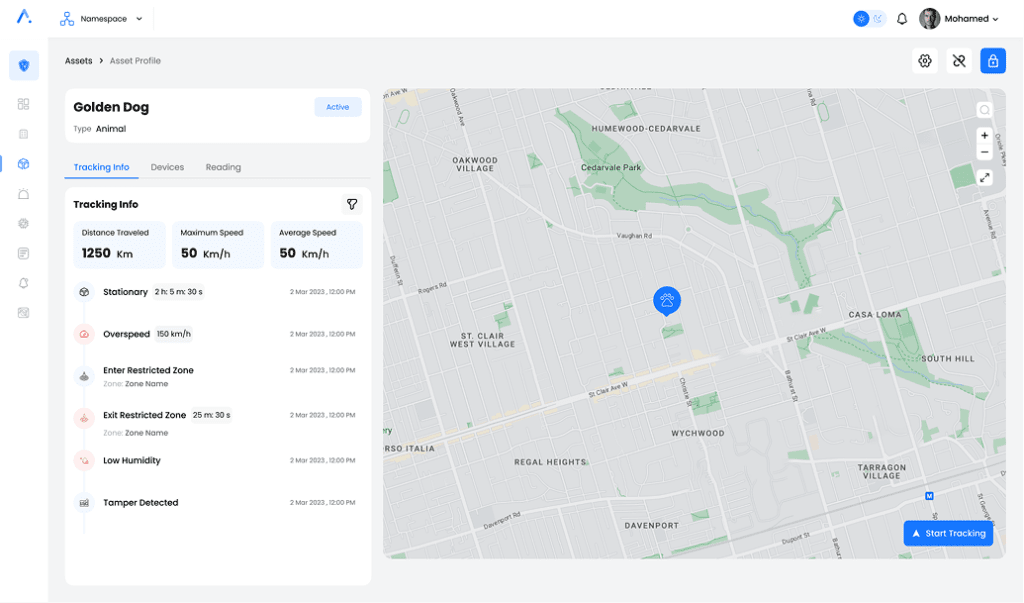Screen dimensions: 1024x603
Task: Open the Reading tab
Action: [223, 167]
